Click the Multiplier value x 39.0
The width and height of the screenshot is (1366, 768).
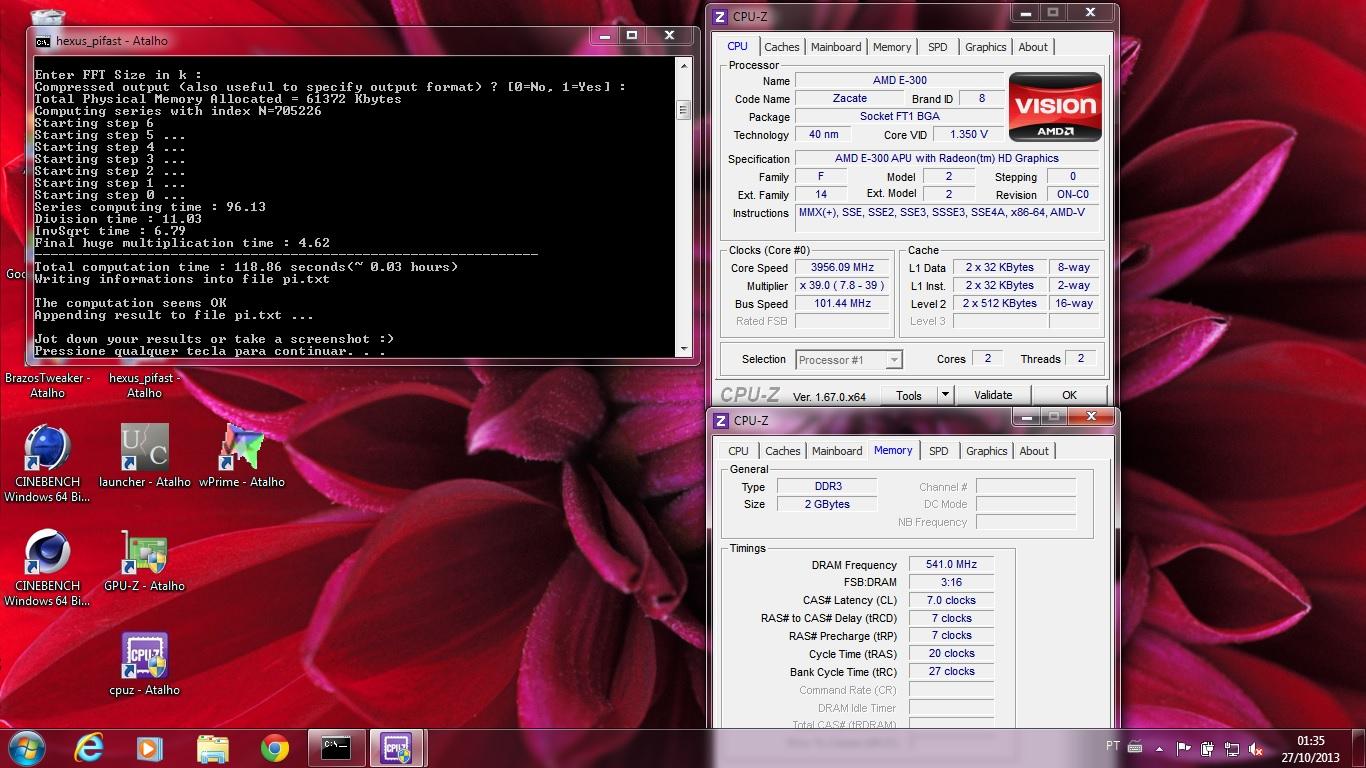[842, 285]
